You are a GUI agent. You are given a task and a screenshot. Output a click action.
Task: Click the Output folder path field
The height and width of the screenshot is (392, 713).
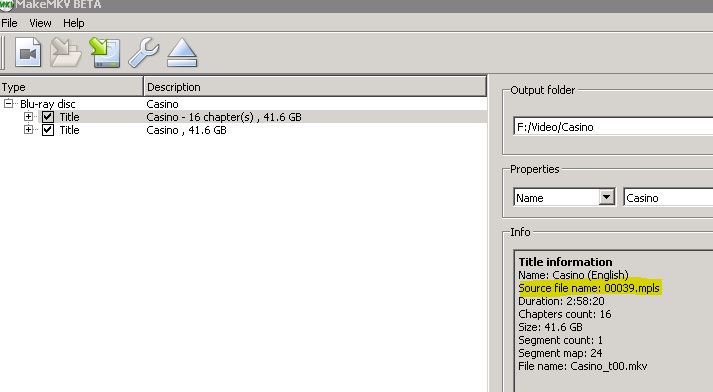613,127
